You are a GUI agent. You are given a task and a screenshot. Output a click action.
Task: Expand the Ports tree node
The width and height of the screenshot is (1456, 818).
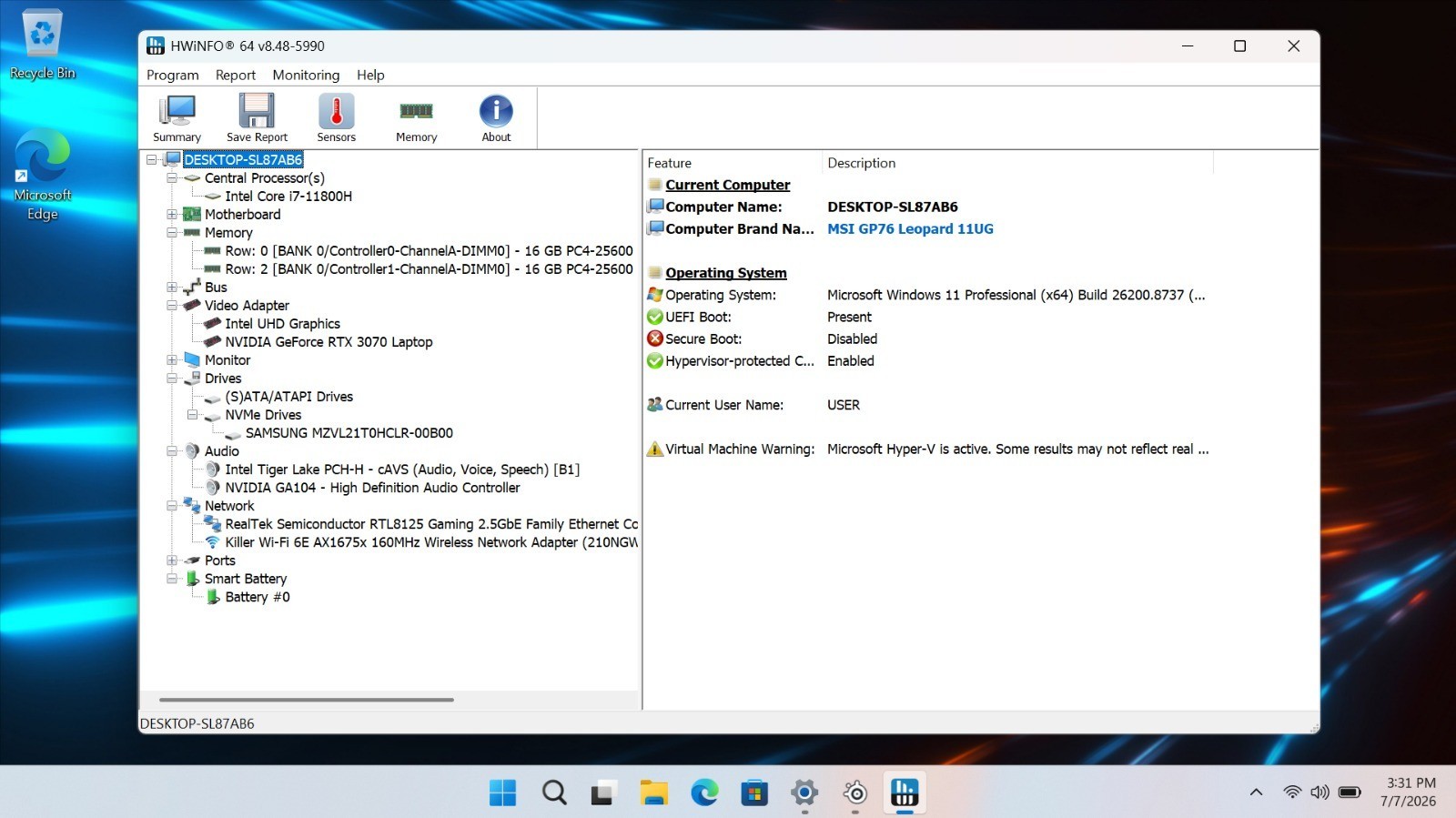tap(172, 560)
